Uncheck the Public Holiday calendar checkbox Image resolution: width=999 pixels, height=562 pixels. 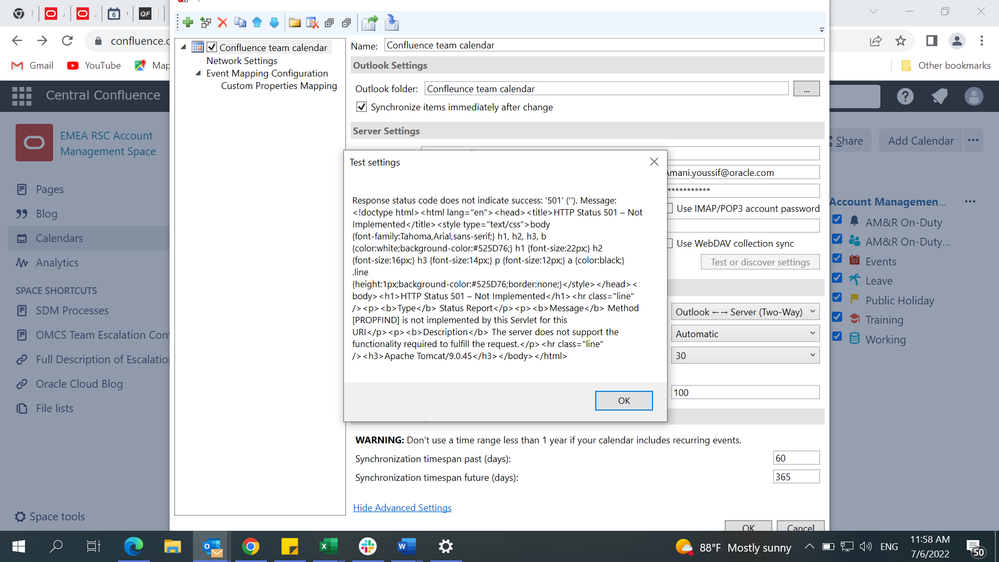click(837, 298)
